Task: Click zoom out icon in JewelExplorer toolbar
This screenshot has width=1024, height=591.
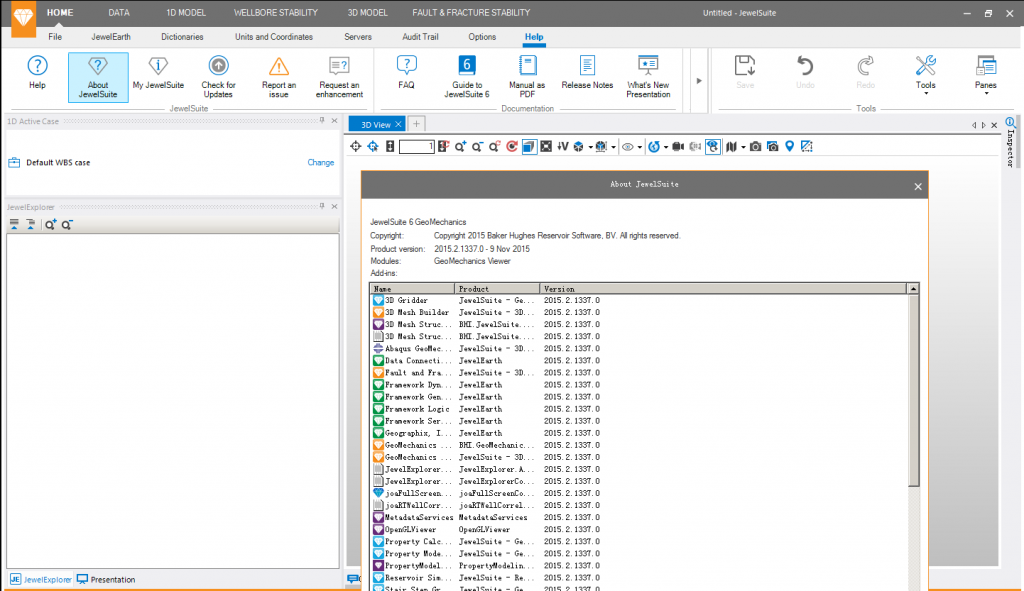Action: click(x=67, y=225)
